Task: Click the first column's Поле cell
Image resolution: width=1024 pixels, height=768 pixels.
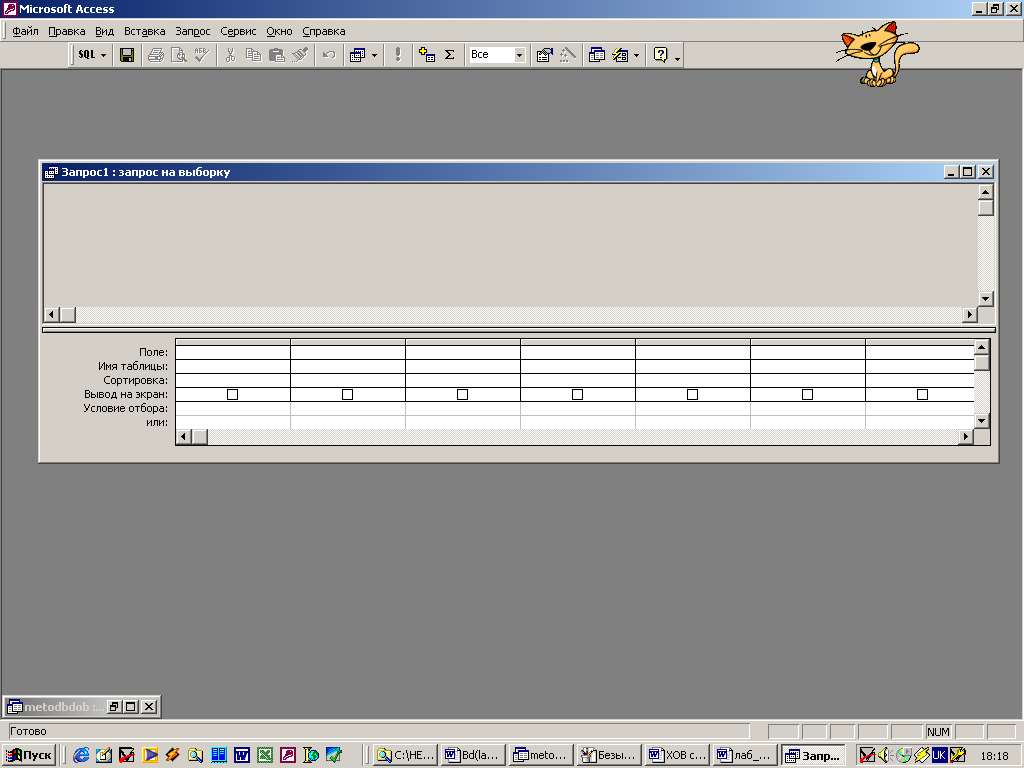Action: pos(233,352)
